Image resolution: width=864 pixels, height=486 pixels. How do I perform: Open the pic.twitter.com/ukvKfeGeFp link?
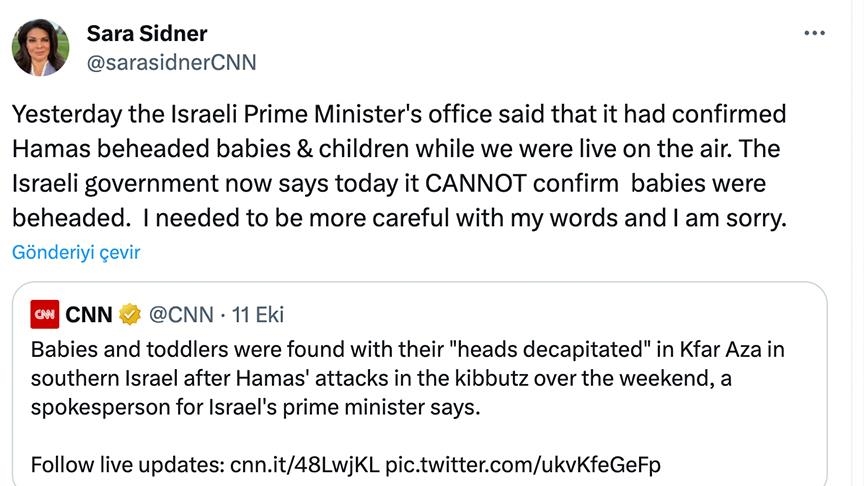point(522,465)
